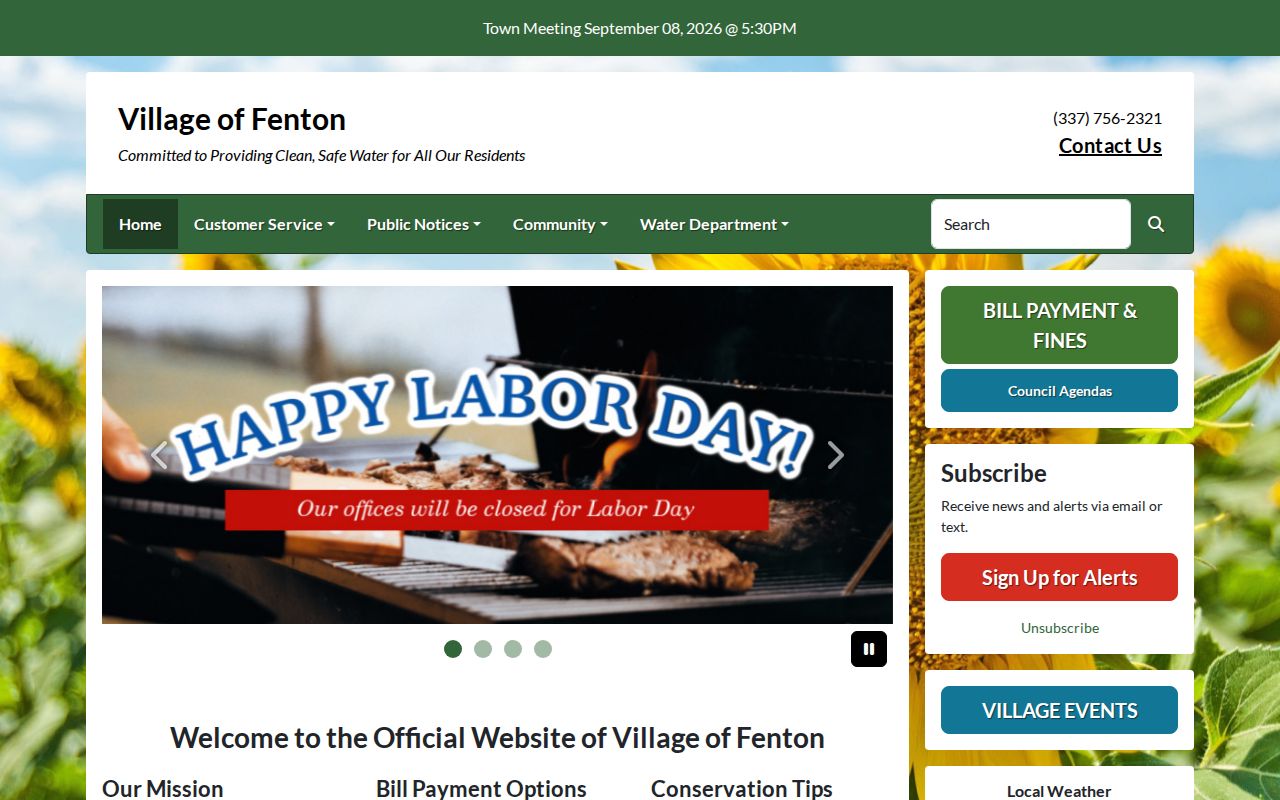Screen dimensions: 1280x800
Task: Expand the Public Notices menu
Action: tap(424, 224)
